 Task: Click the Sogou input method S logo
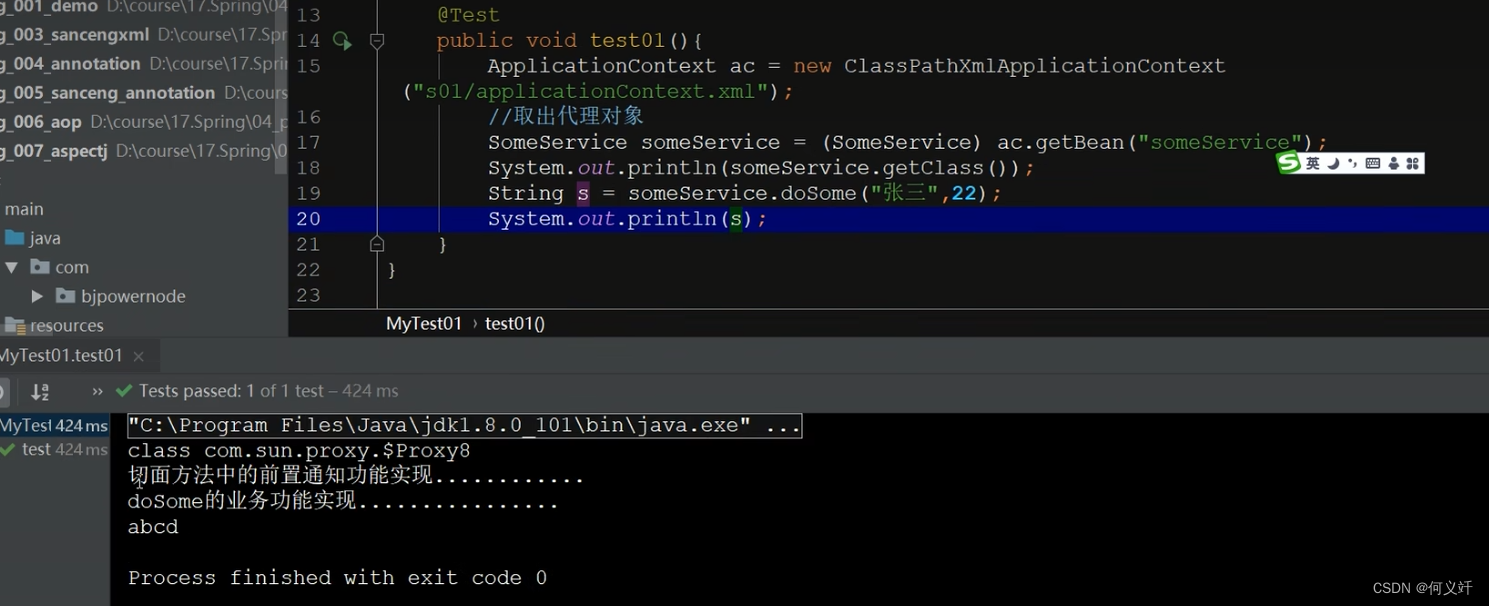pyautogui.click(x=1289, y=163)
